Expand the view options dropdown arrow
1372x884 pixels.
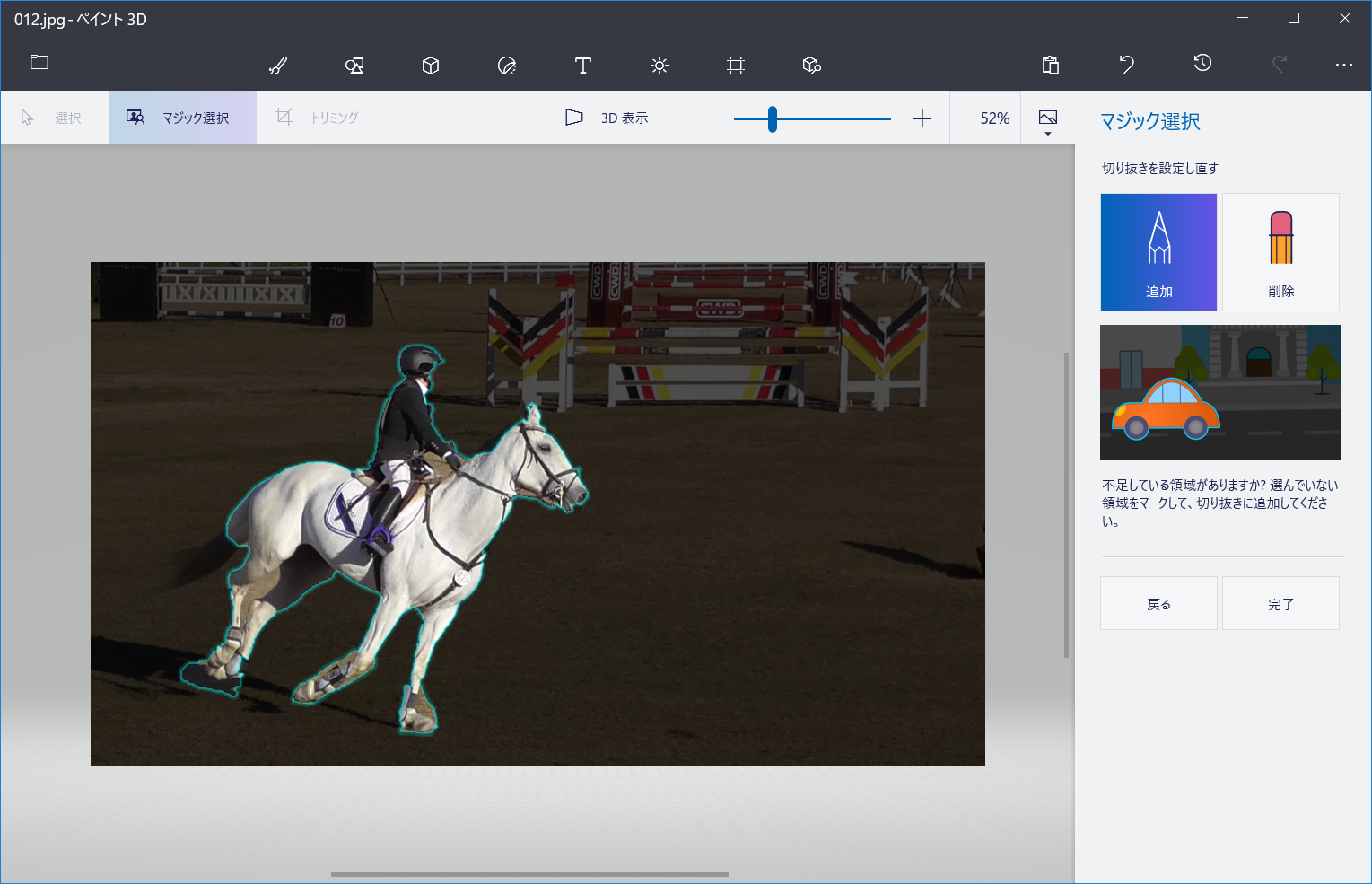point(1048,134)
